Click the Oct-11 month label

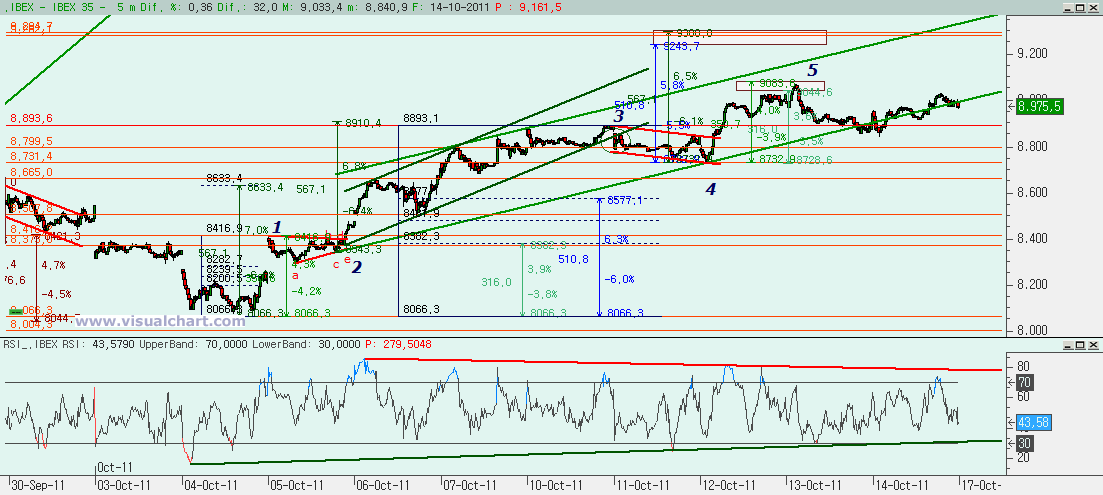(113, 467)
